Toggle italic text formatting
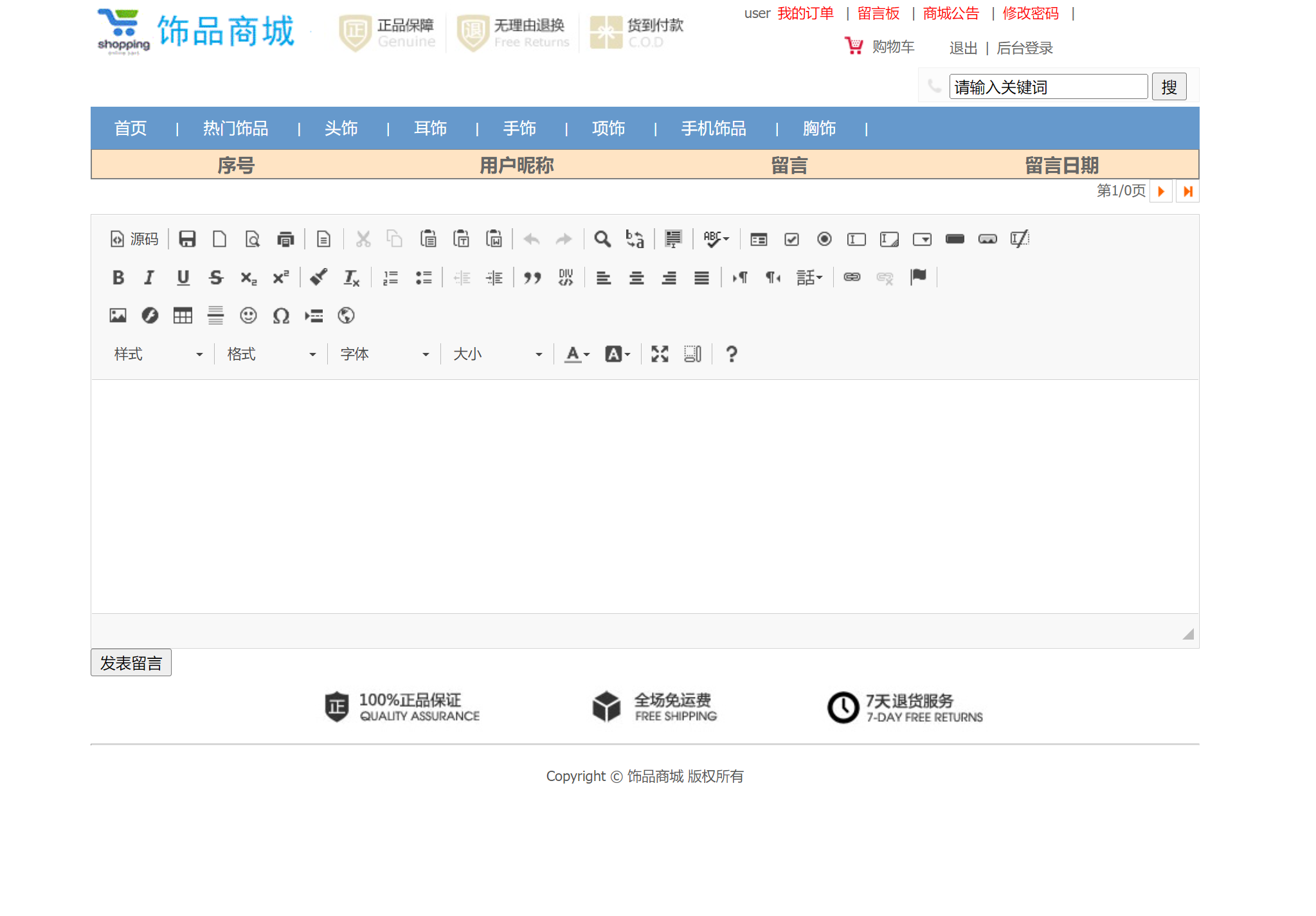1316x916 pixels. (x=149, y=278)
